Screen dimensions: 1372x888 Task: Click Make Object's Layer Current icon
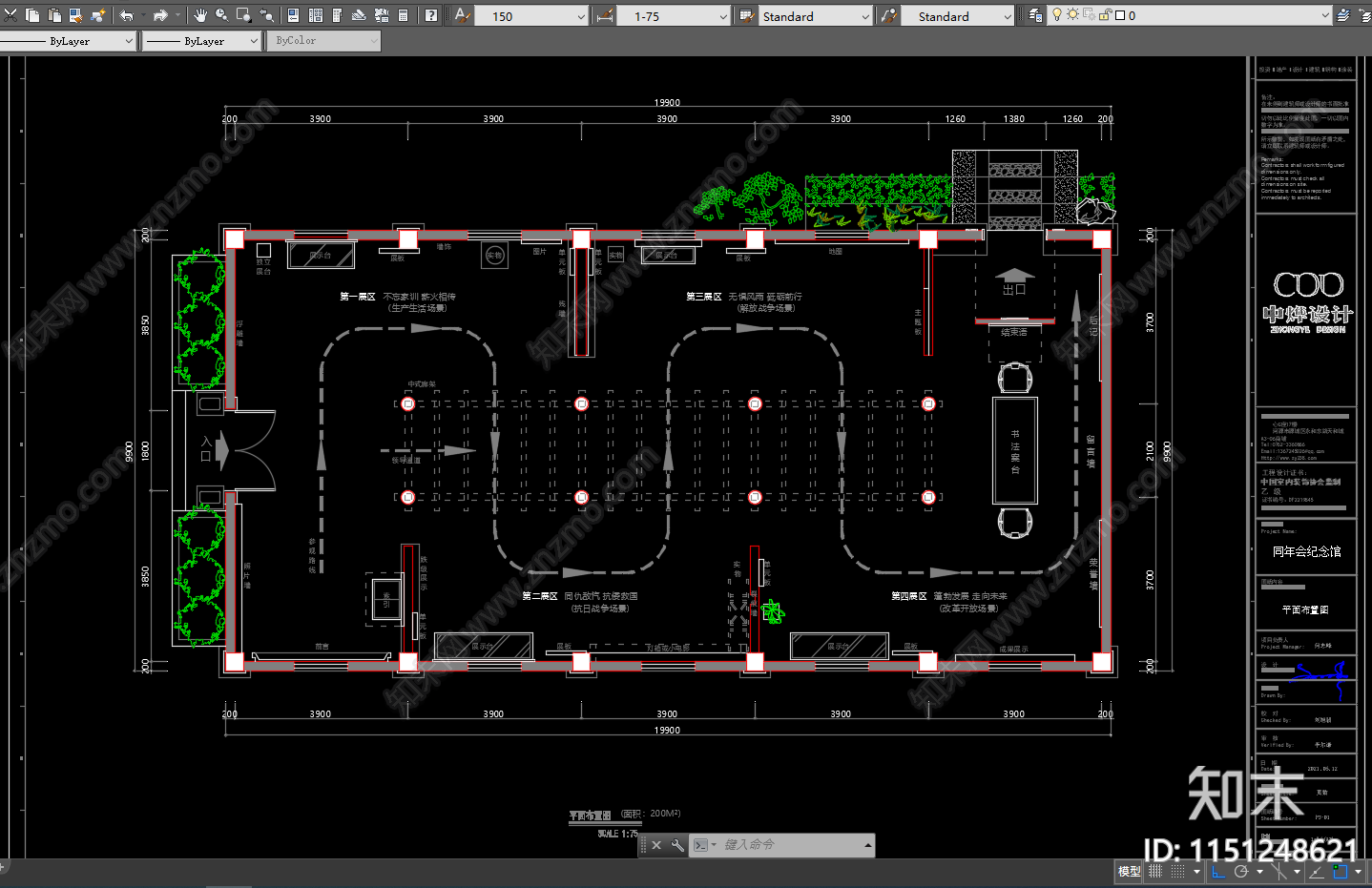(1343, 15)
